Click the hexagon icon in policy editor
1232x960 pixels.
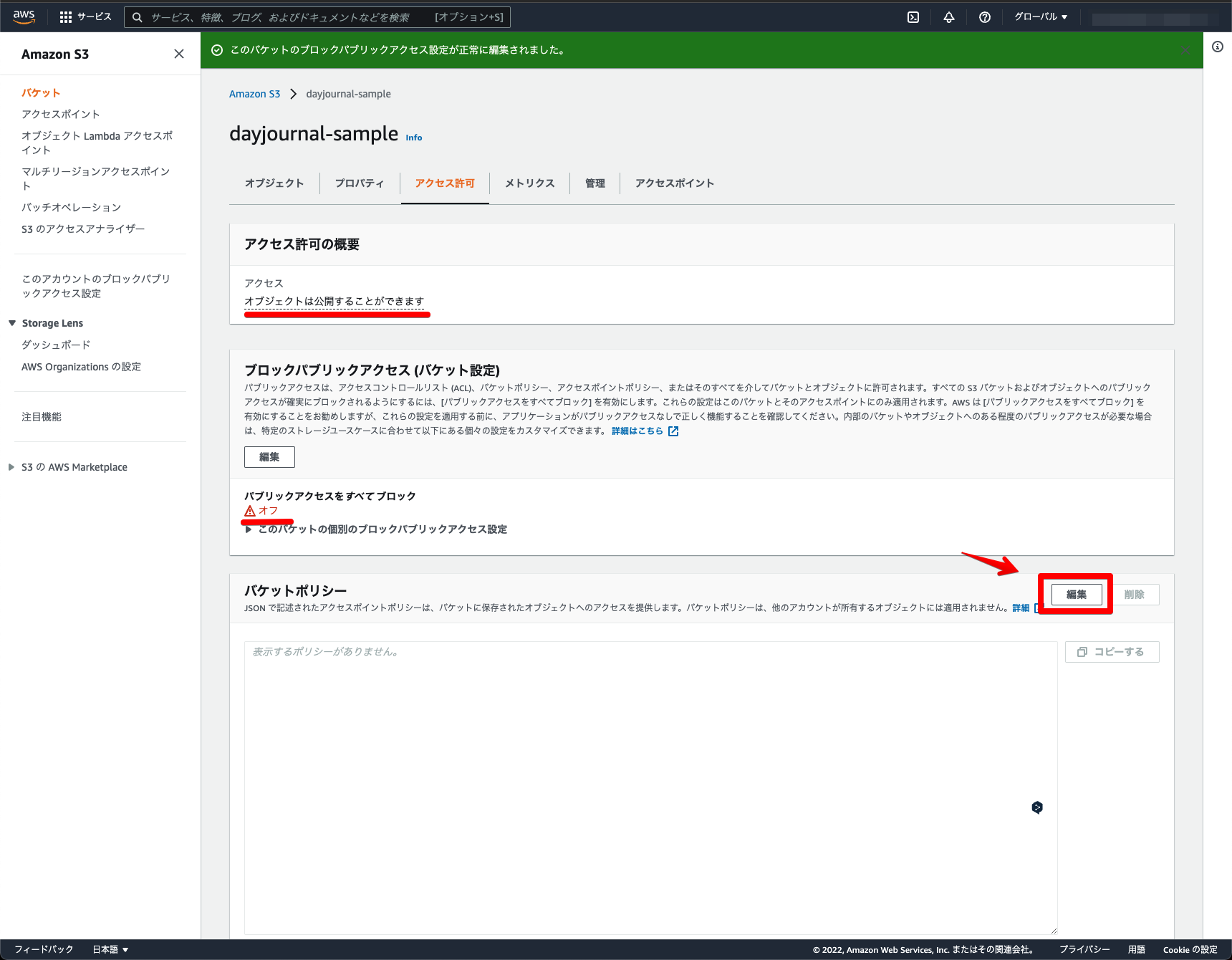coord(1037,807)
